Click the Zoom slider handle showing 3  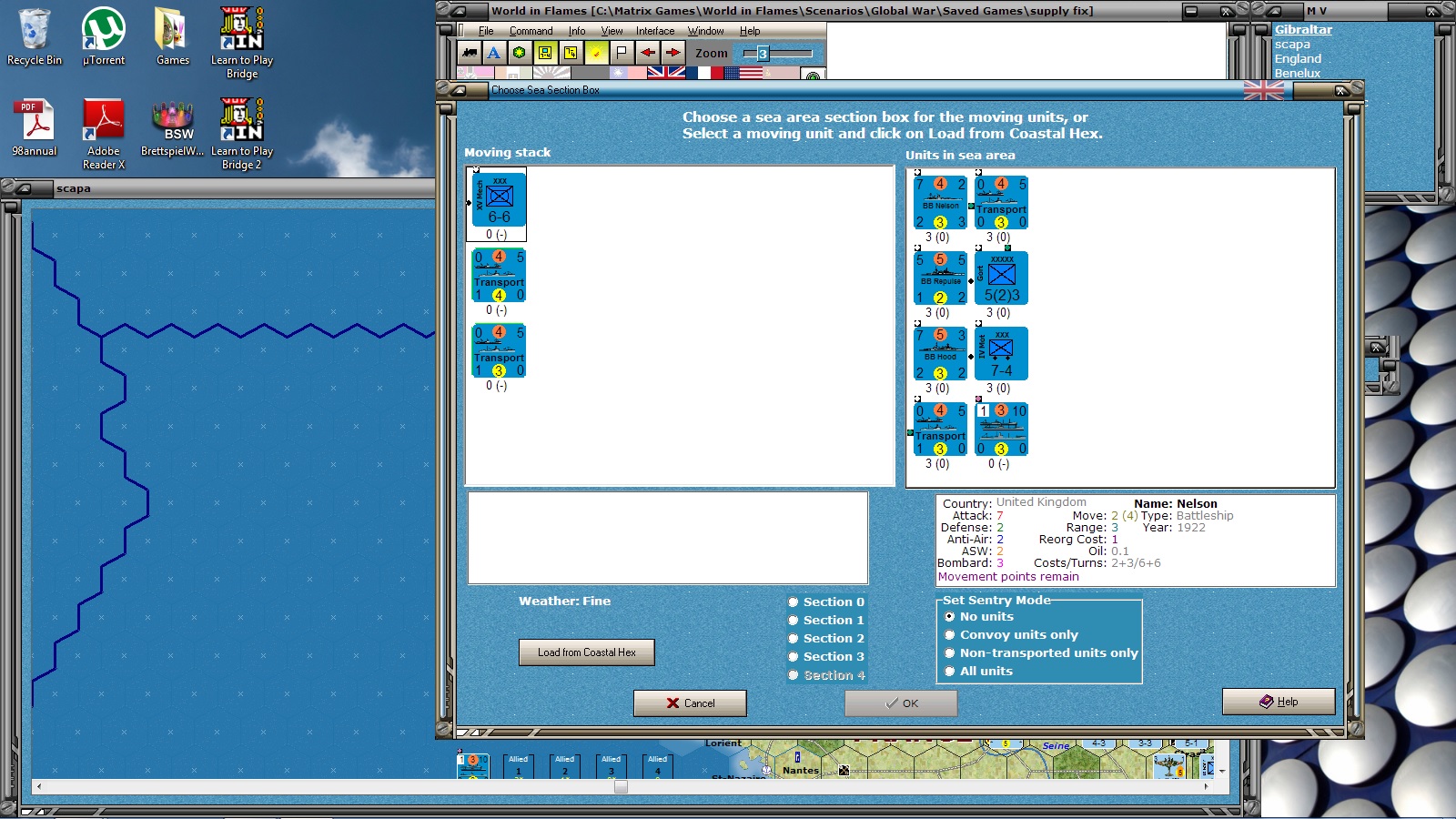763,54
